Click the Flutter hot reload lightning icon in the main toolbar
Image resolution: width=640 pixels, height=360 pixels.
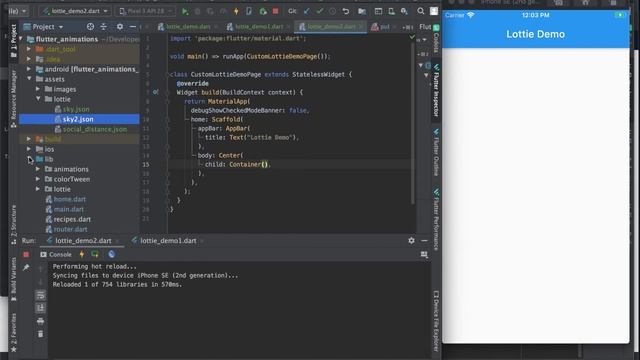tap(236, 11)
